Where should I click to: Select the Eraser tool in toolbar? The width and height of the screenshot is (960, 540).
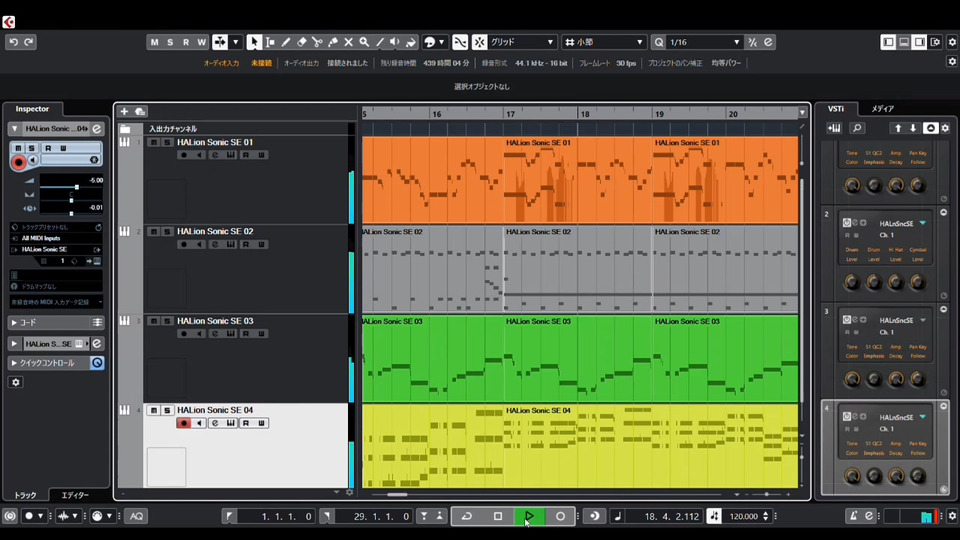click(301, 42)
